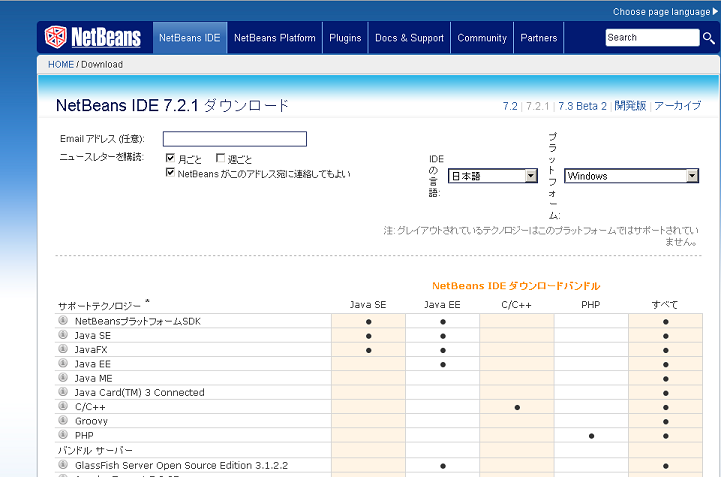721x477 pixels.
Task: Open the 7.3 Beta 2 link
Action: [582, 106]
